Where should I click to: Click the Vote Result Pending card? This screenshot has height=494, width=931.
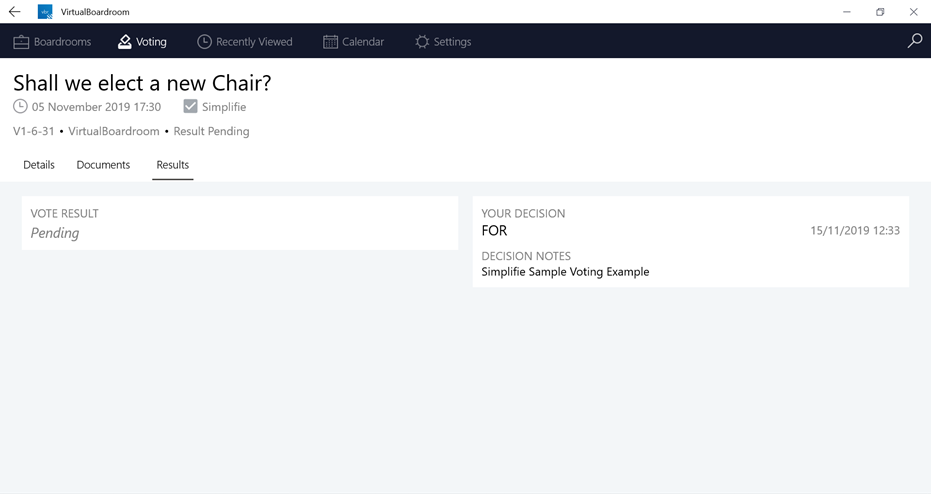(x=240, y=223)
